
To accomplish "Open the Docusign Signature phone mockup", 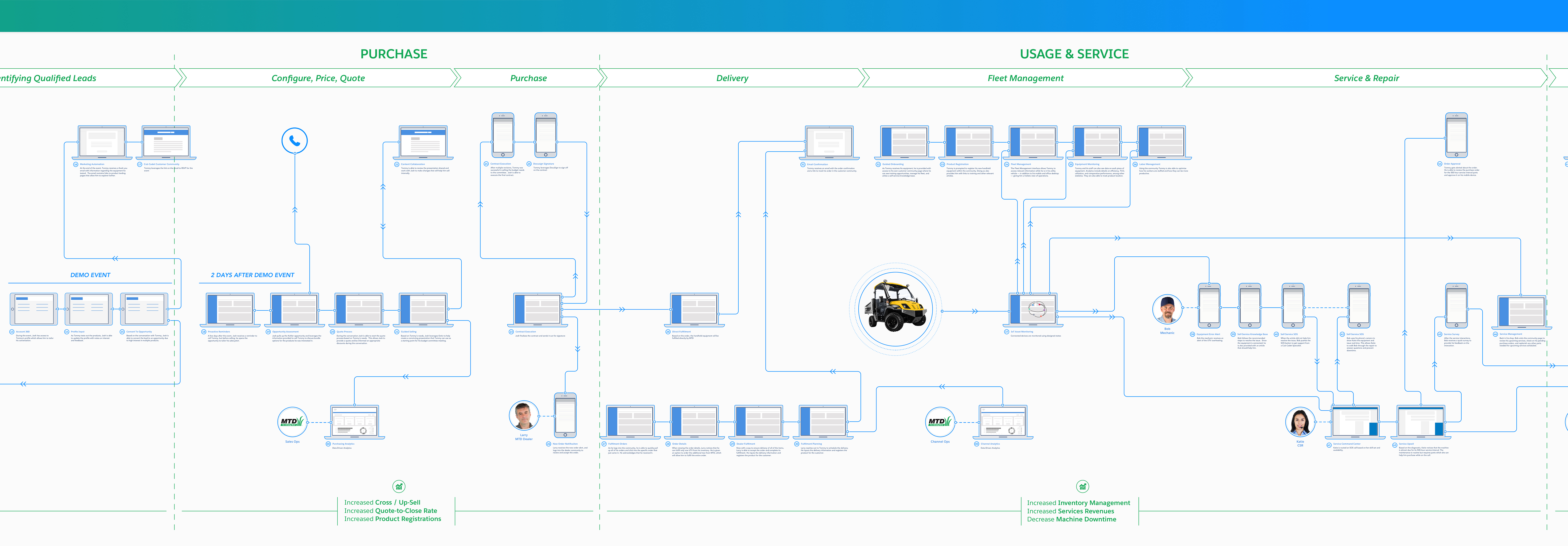I will coord(545,135).
